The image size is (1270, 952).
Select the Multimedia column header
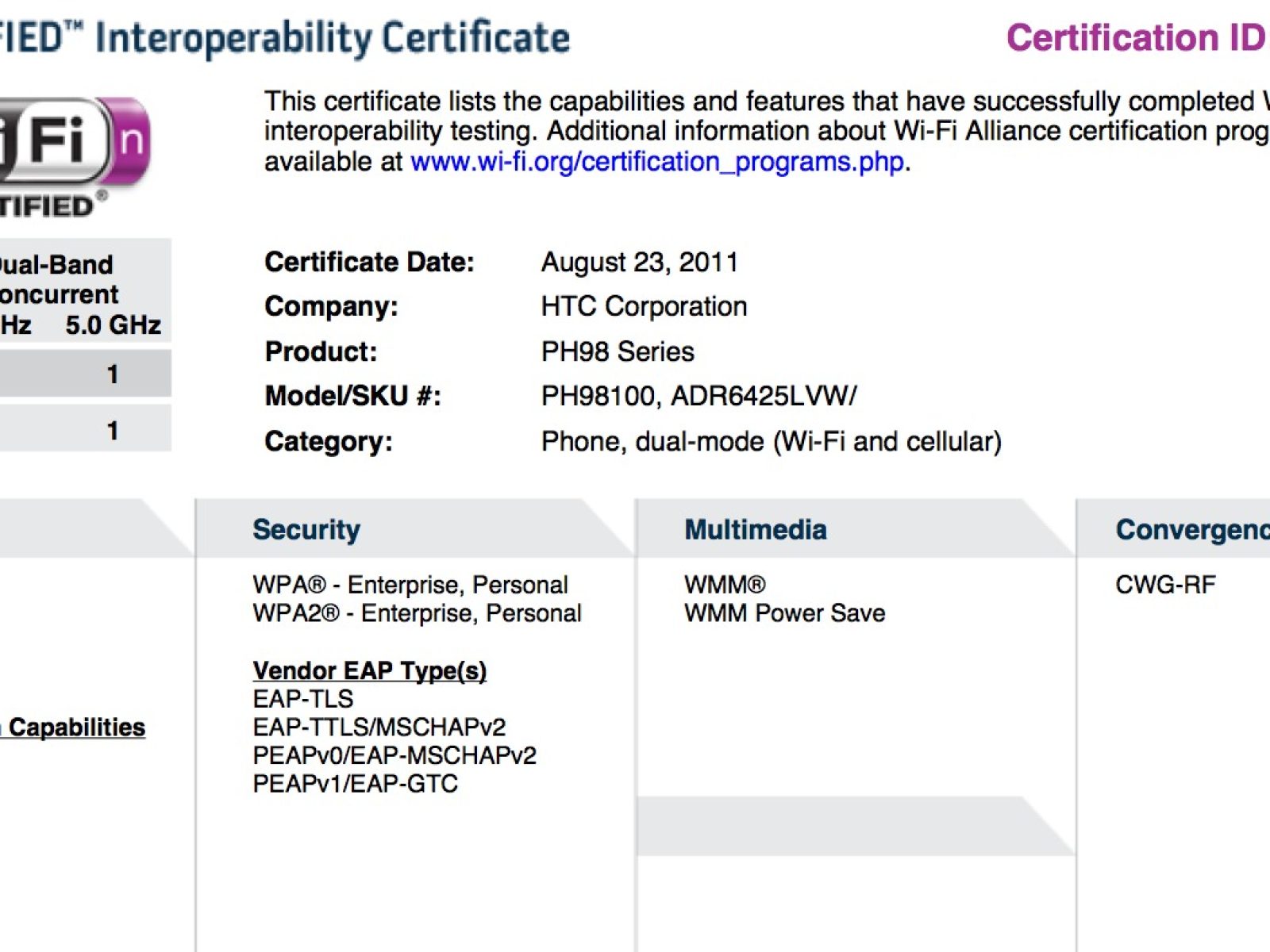[x=756, y=529]
